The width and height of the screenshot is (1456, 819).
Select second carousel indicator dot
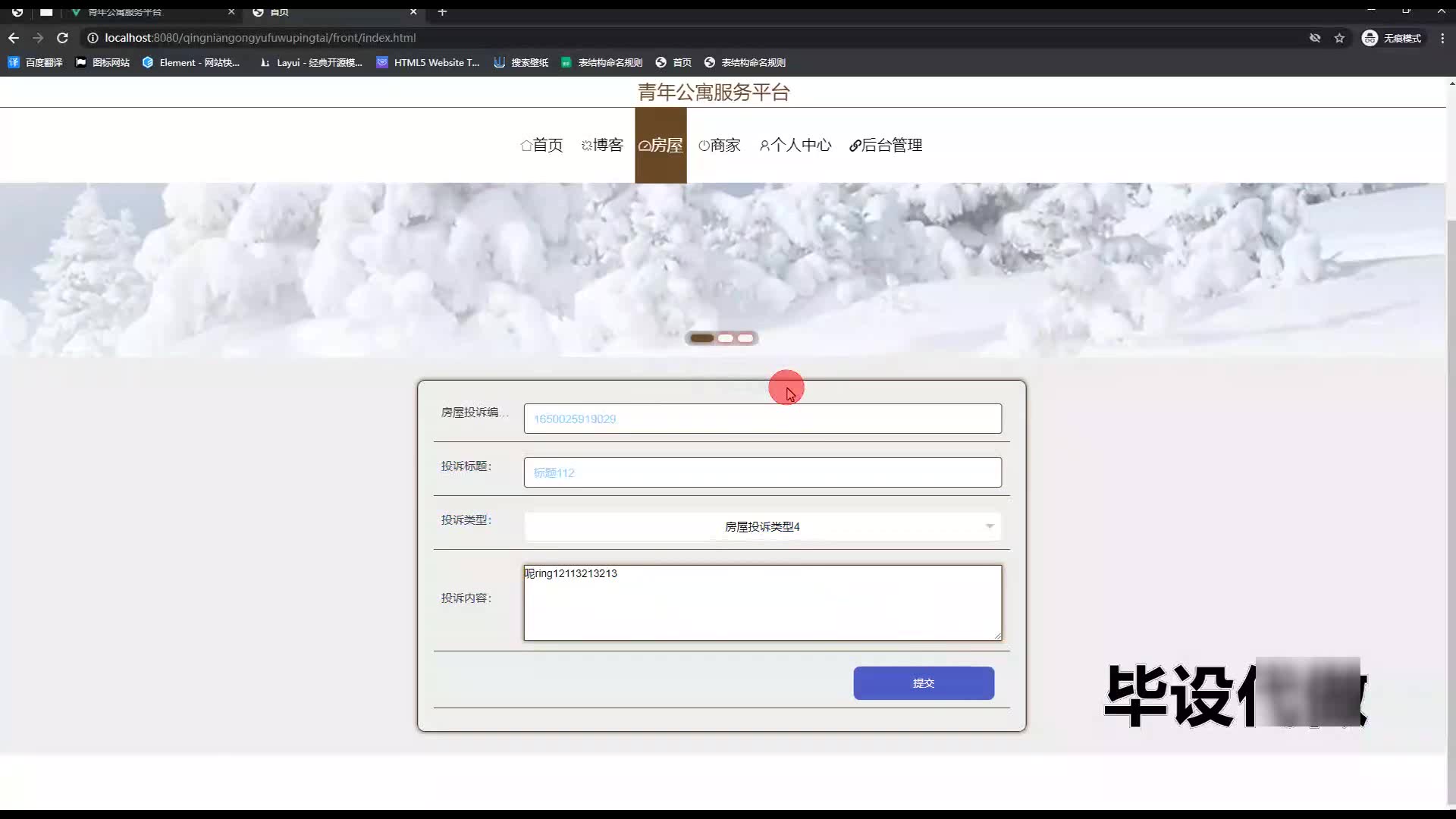click(x=726, y=338)
